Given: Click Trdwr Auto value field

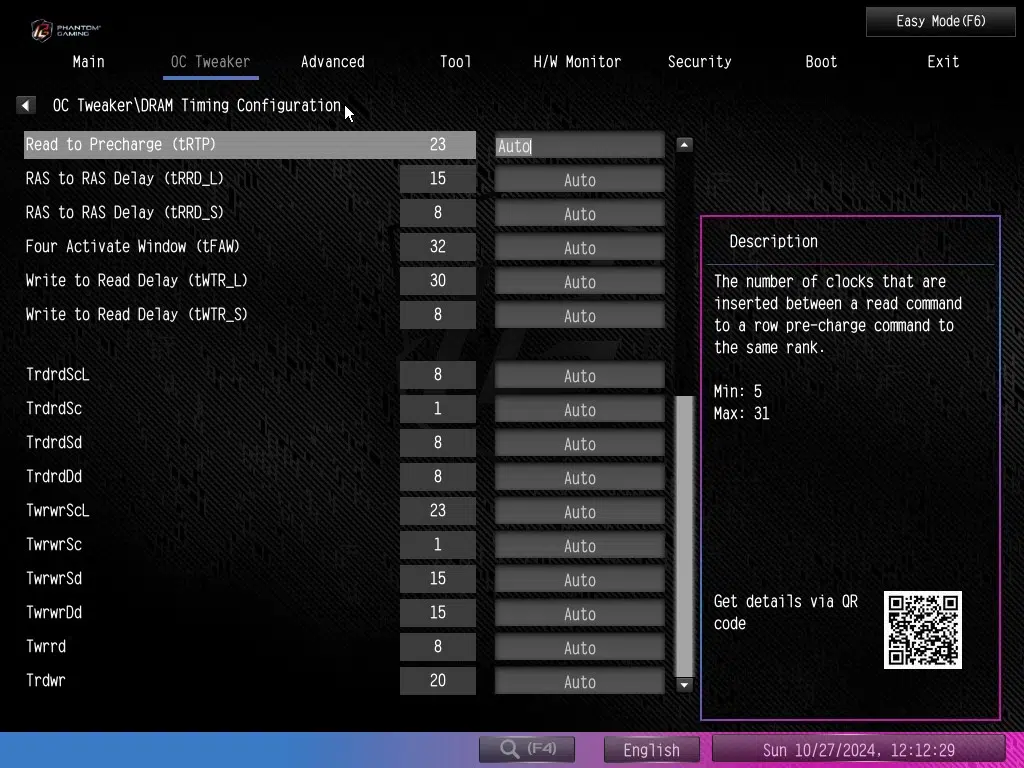Looking at the screenshot, I should coord(579,681).
